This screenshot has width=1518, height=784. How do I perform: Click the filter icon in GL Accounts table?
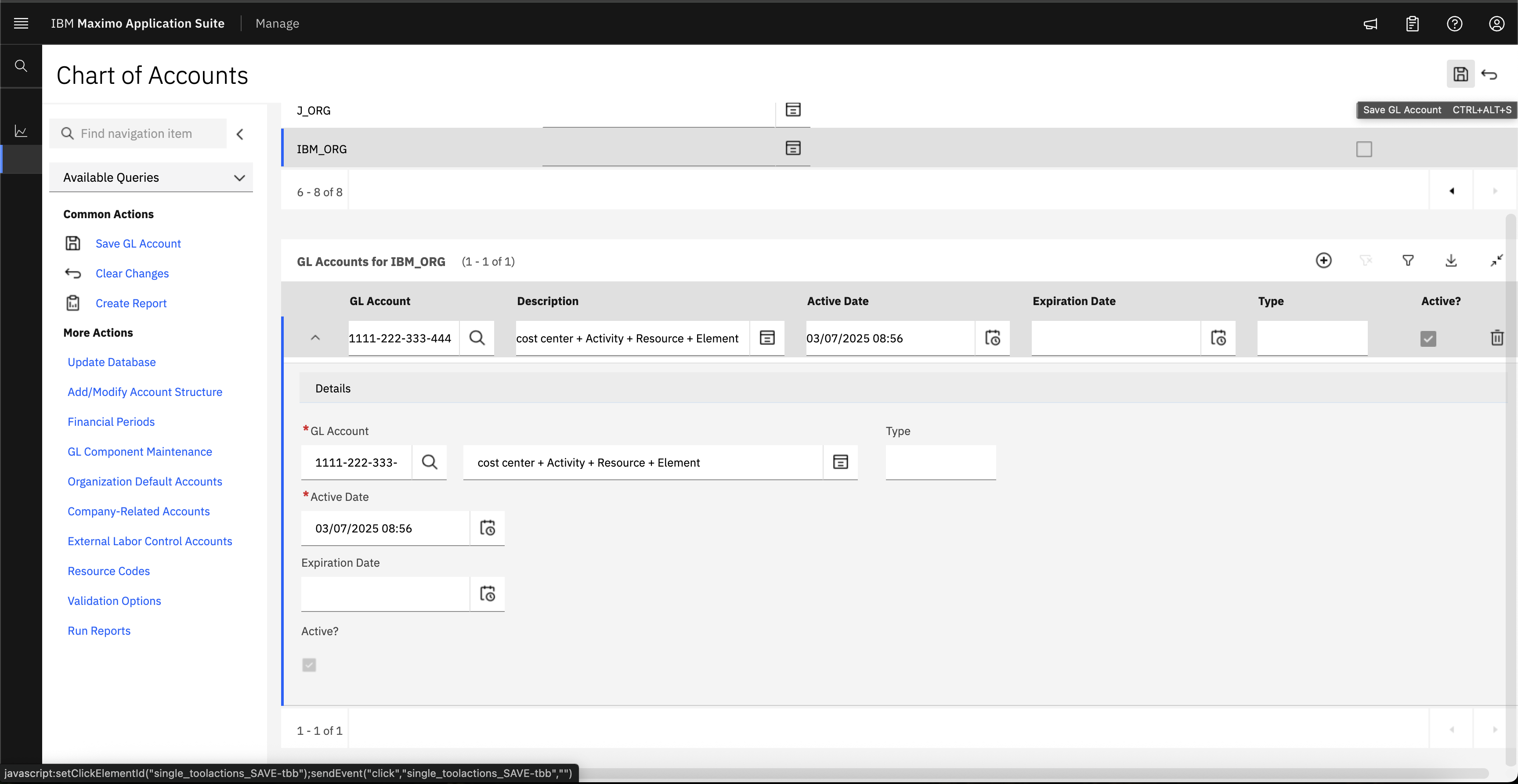tap(1408, 260)
